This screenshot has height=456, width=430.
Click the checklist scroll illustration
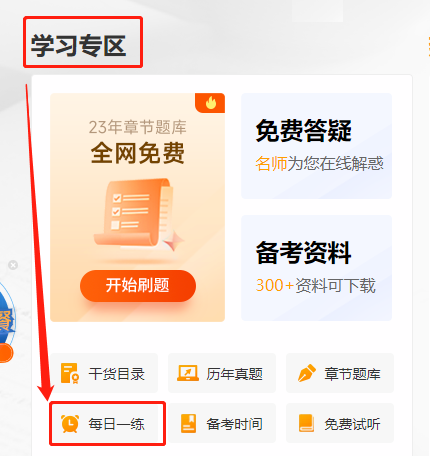click(138, 213)
